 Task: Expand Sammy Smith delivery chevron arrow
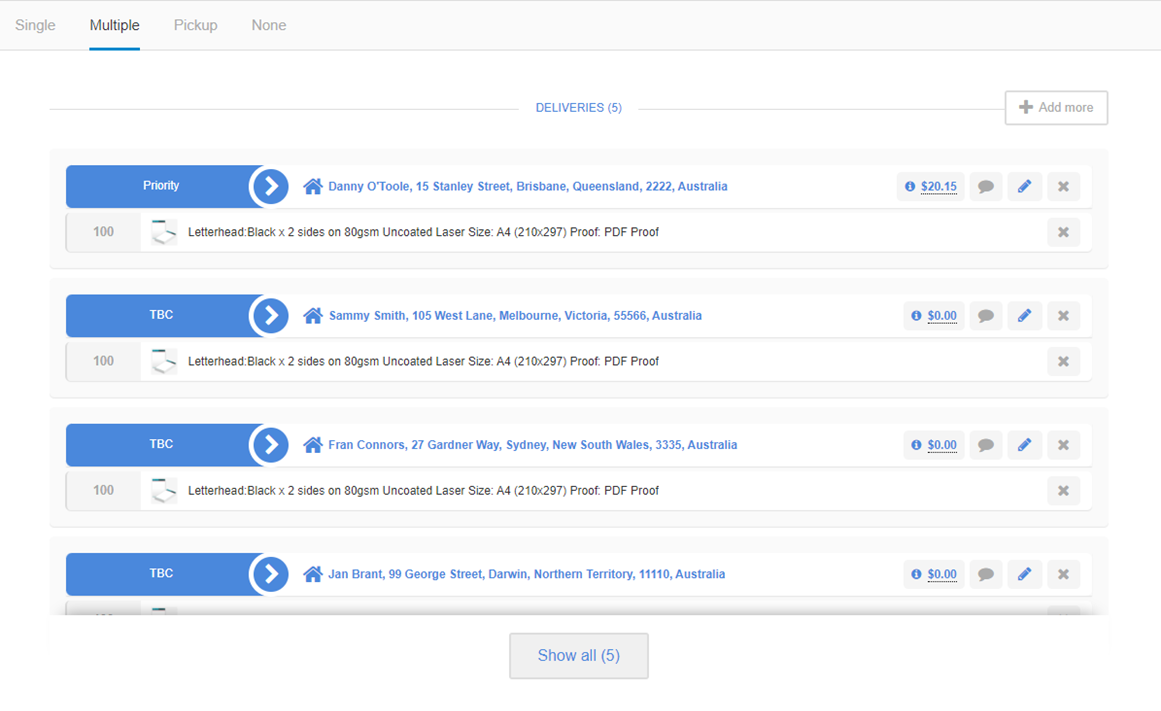click(271, 316)
